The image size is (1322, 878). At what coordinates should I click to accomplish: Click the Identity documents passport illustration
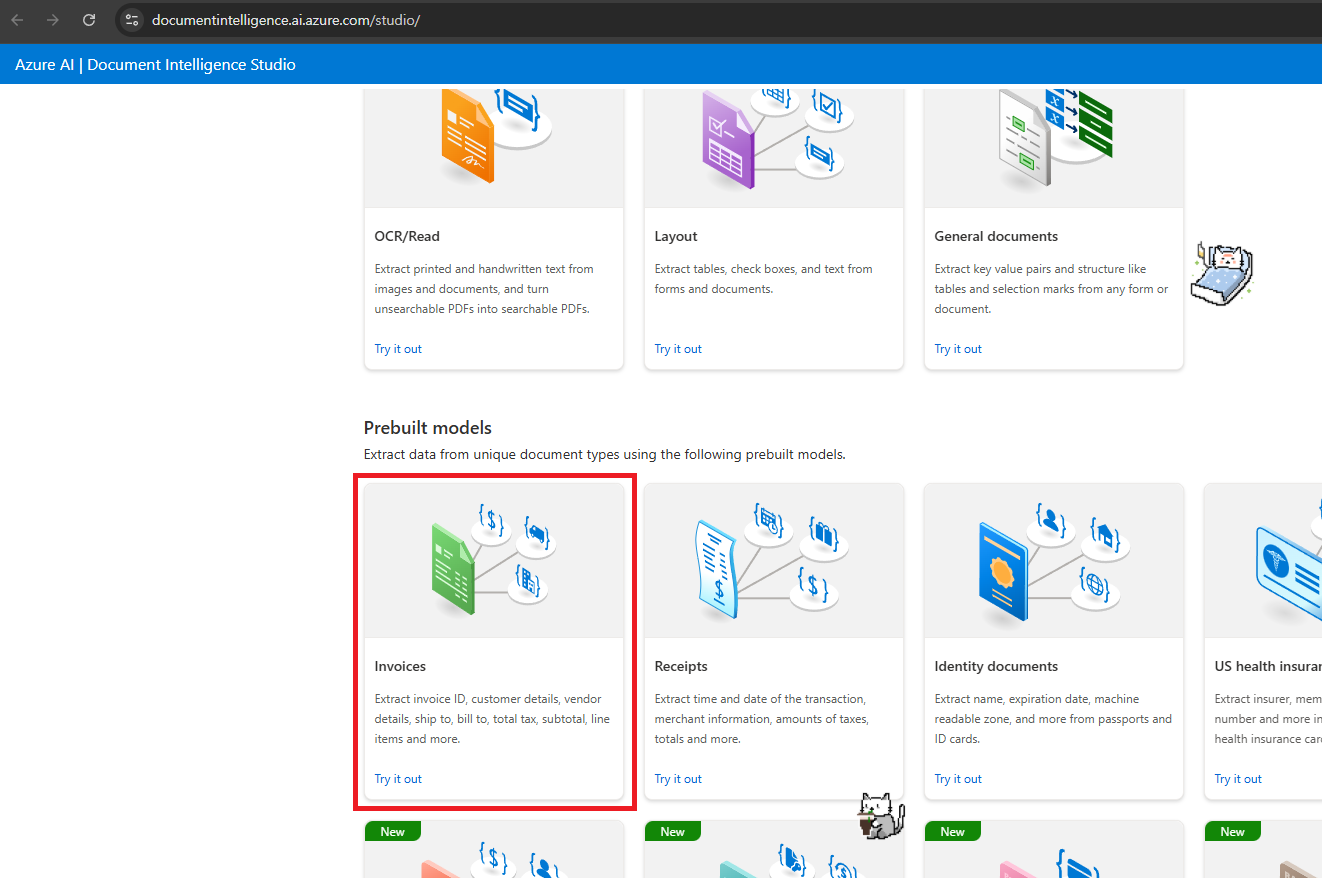pos(1053,560)
